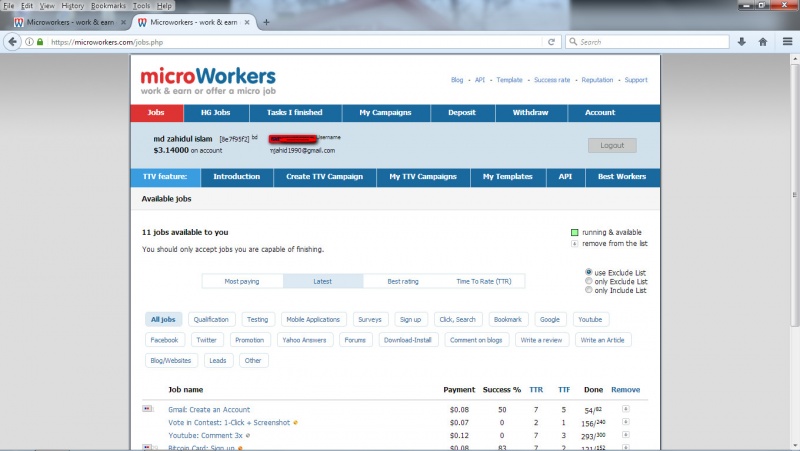Filter by Surveys category

[370, 319]
